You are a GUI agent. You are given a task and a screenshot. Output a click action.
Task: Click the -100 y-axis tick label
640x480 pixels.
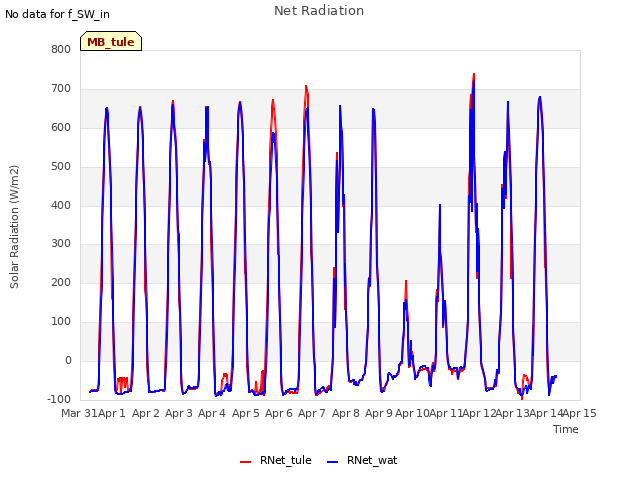point(59,399)
